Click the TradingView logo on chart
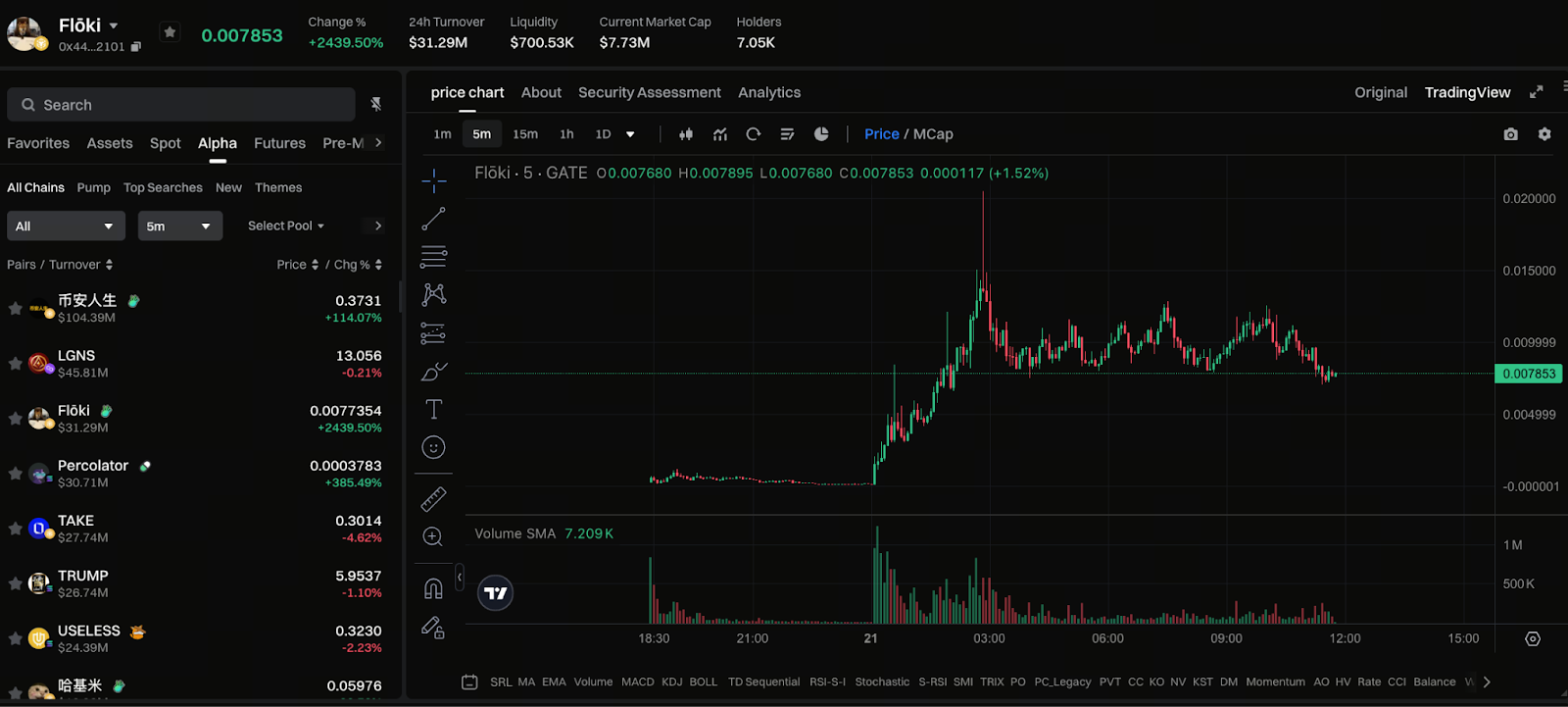 pos(496,593)
